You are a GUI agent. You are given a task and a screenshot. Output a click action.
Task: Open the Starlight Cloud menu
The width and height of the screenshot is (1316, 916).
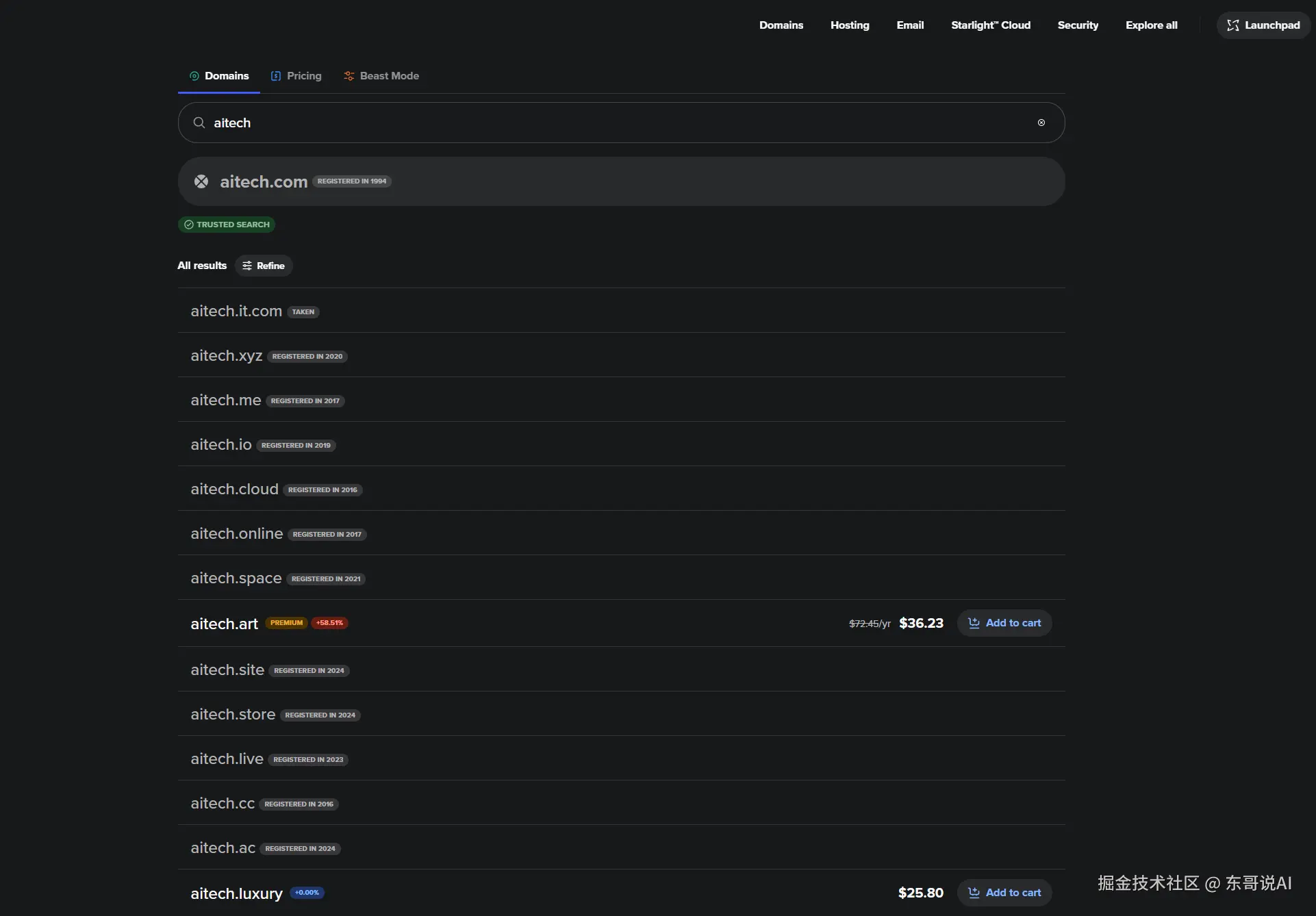(x=990, y=25)
